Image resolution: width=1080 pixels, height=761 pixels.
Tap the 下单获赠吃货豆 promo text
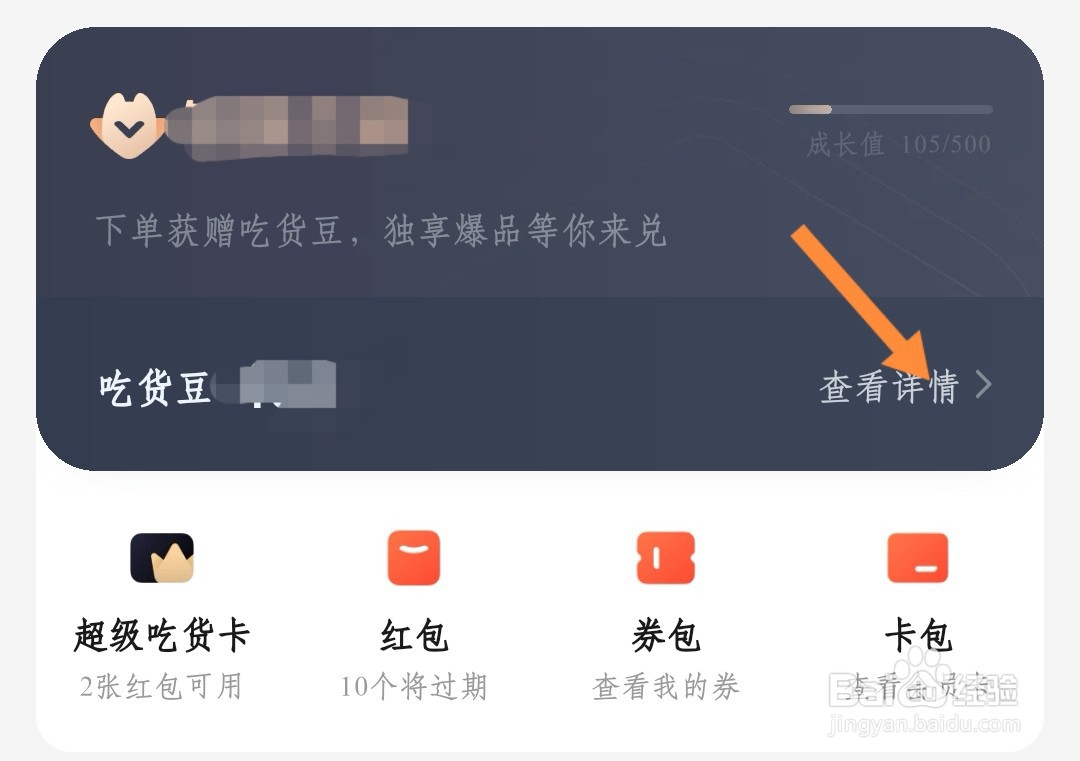(381, 231)
